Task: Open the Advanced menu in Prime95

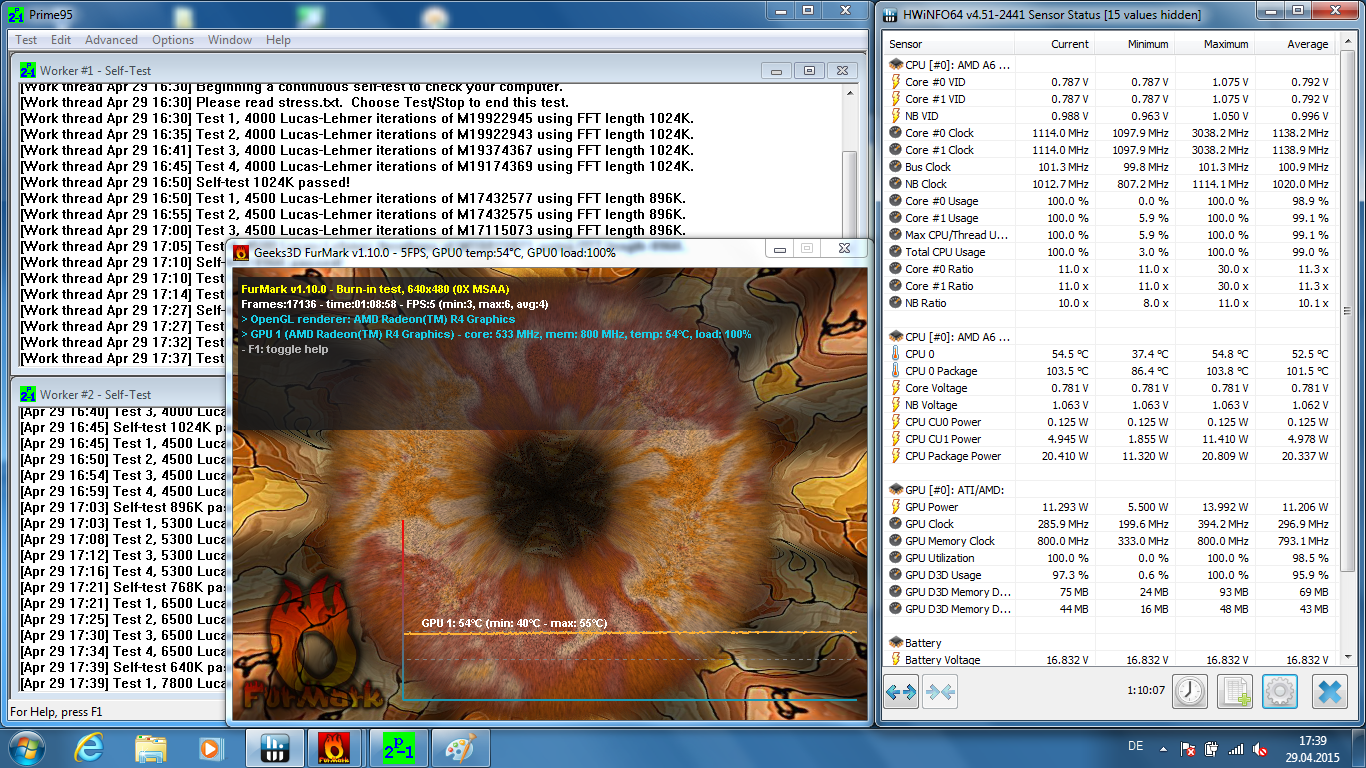Action: (111, 40)
